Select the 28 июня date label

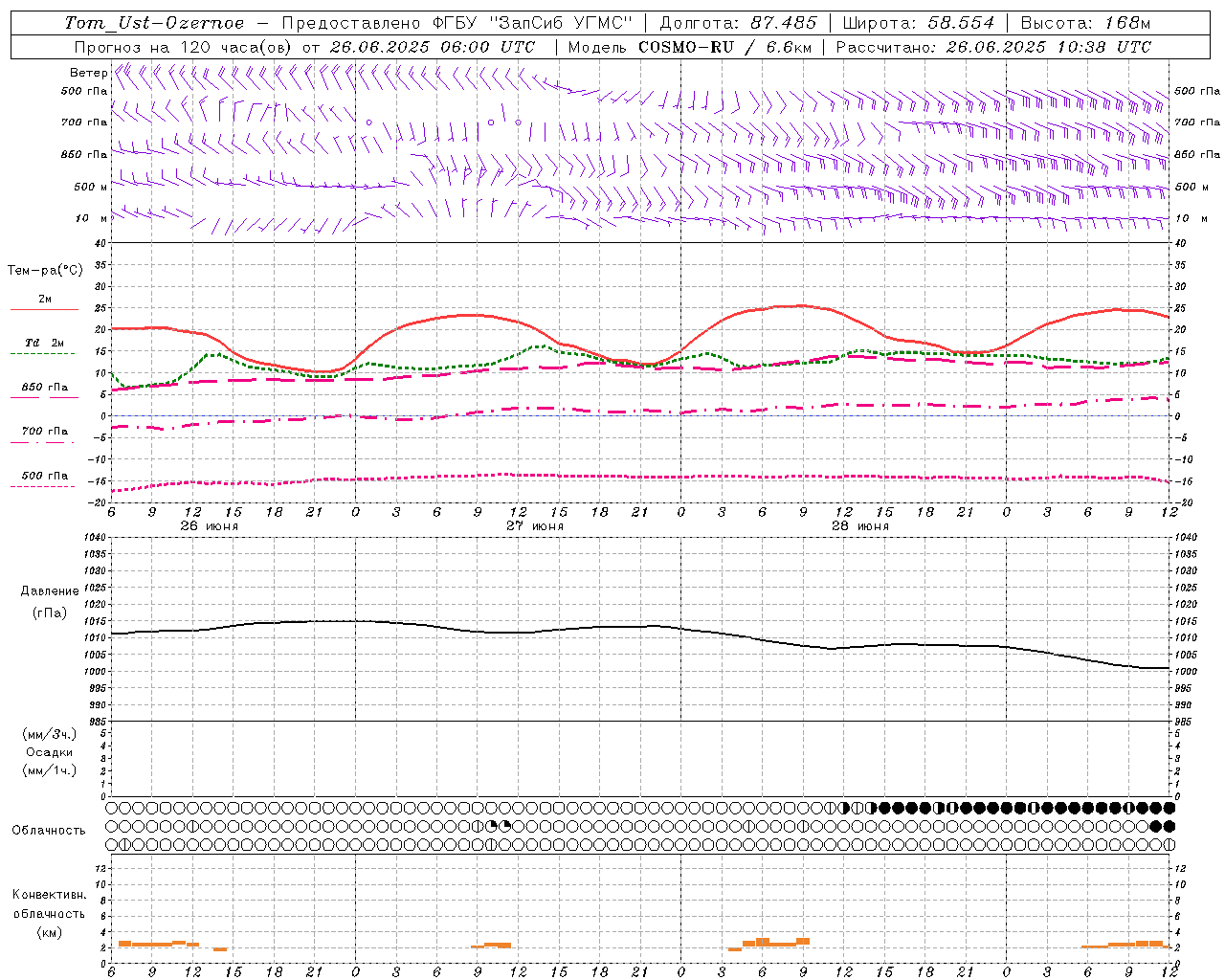pos(859,526)
